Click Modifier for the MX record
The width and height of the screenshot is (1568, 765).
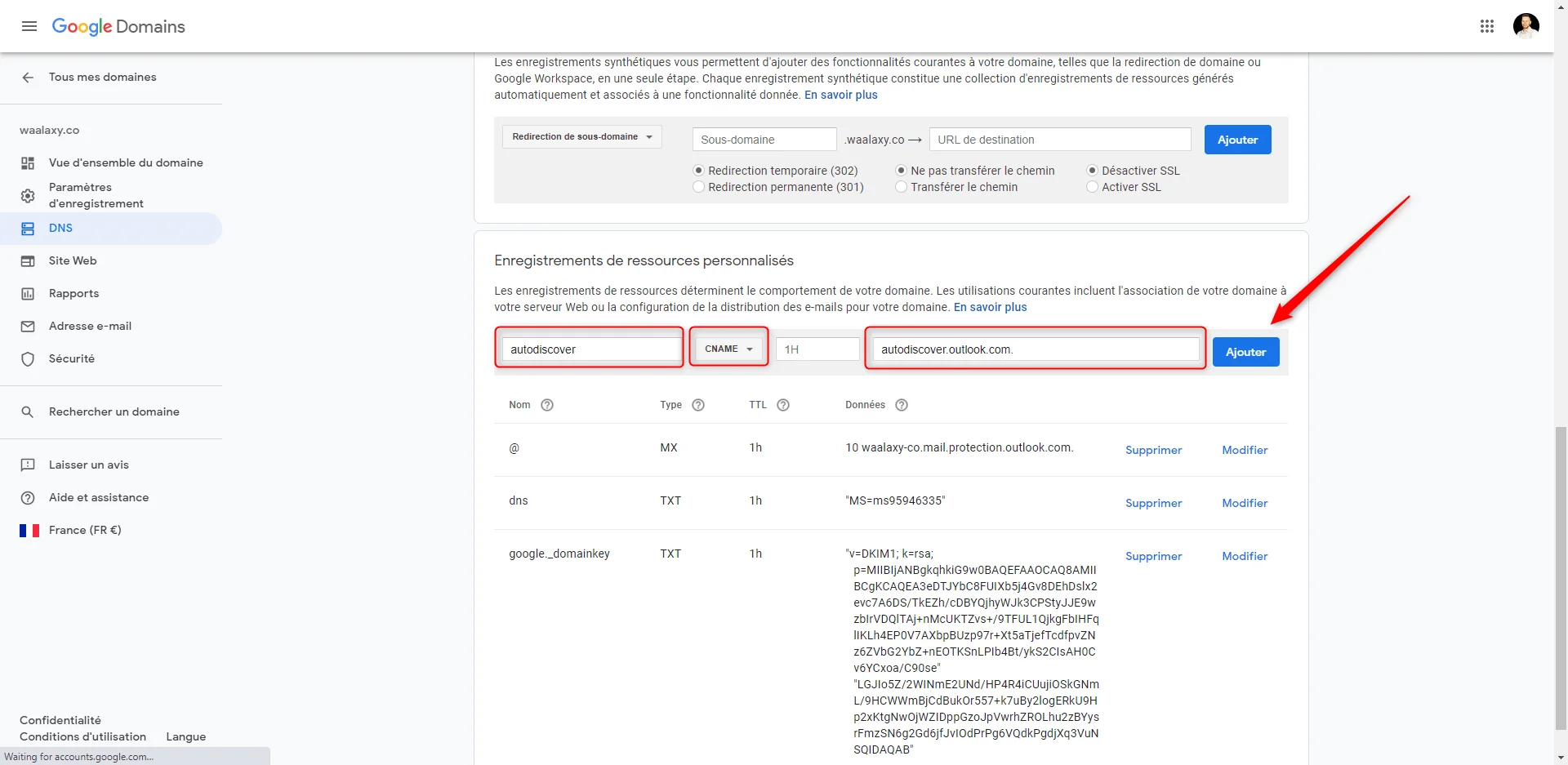pyautogui.click(x=1245, y=450)
